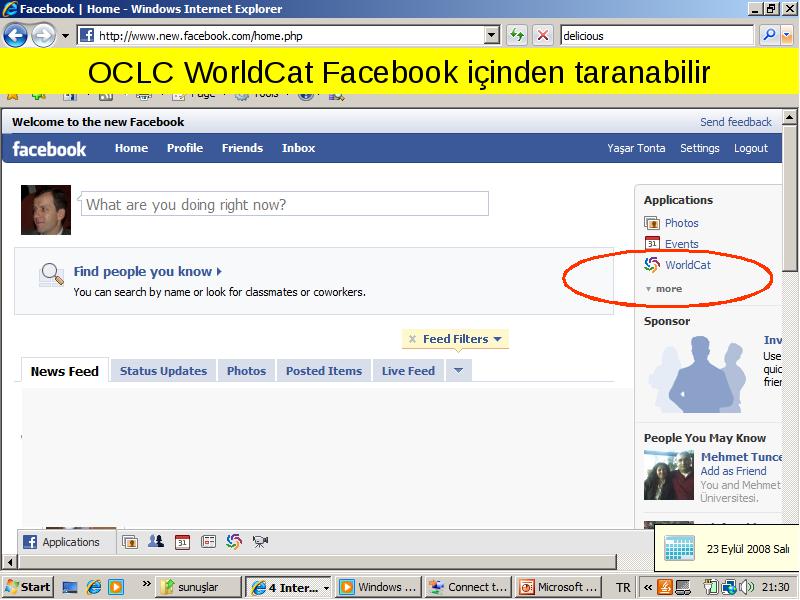Expand the Find people you know link

point(147,271)
